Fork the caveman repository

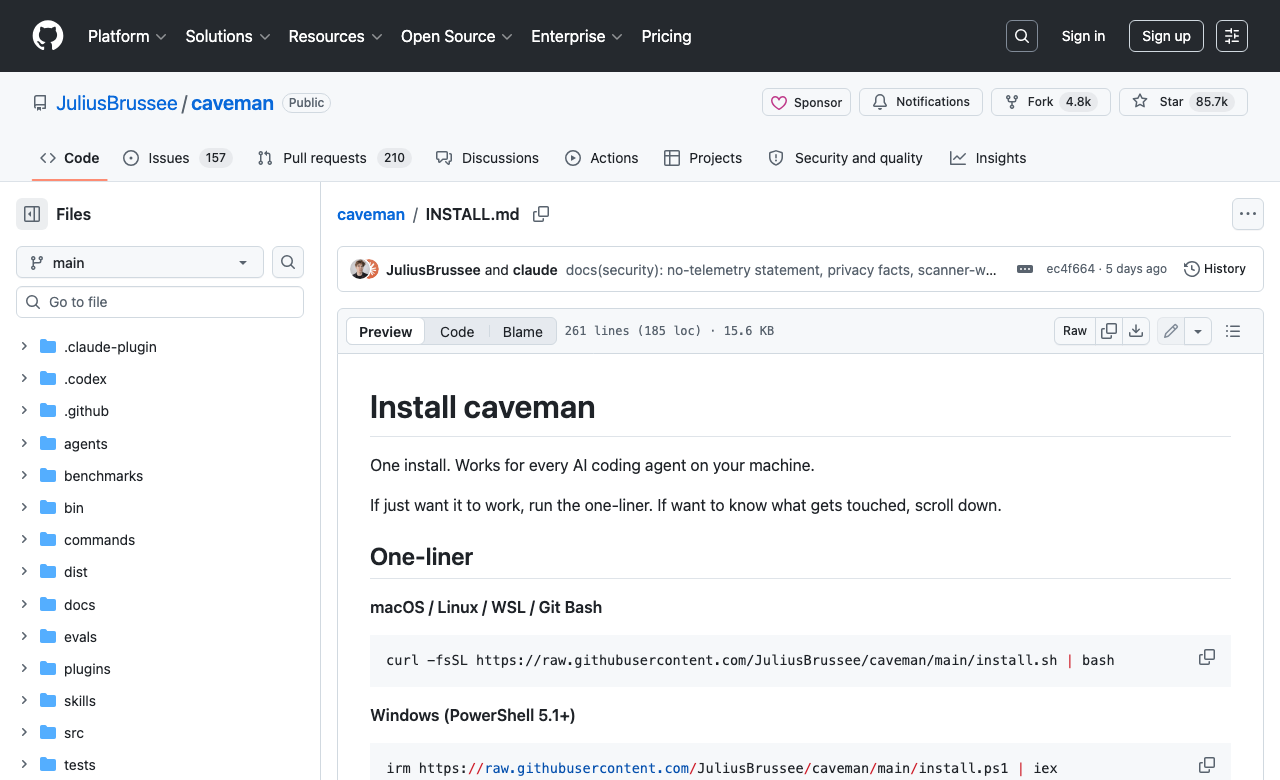coord(1050,102)
